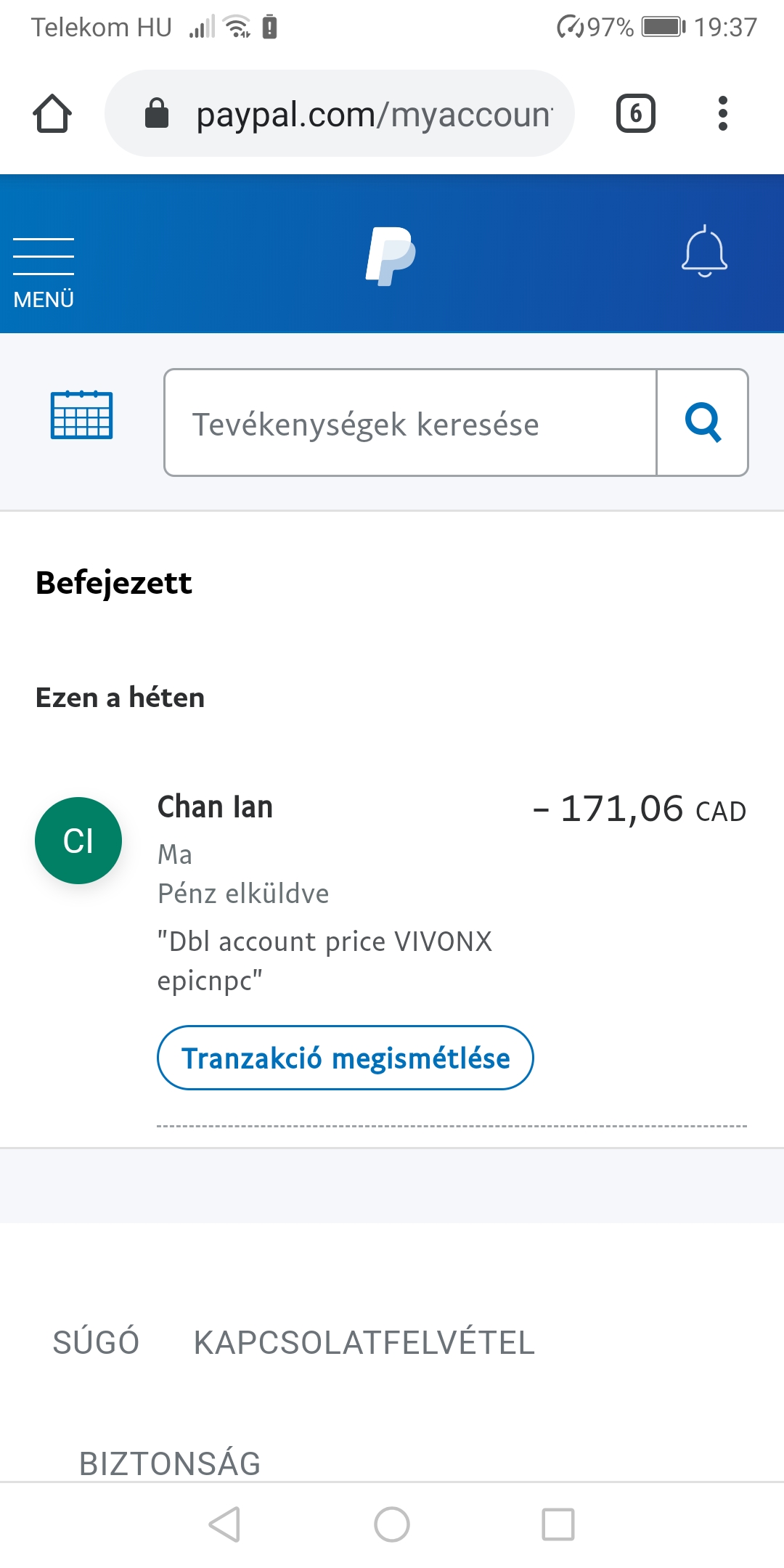Tap the browser home icon
Viewport: 784px width, 1568px height.
pos(52,113)
